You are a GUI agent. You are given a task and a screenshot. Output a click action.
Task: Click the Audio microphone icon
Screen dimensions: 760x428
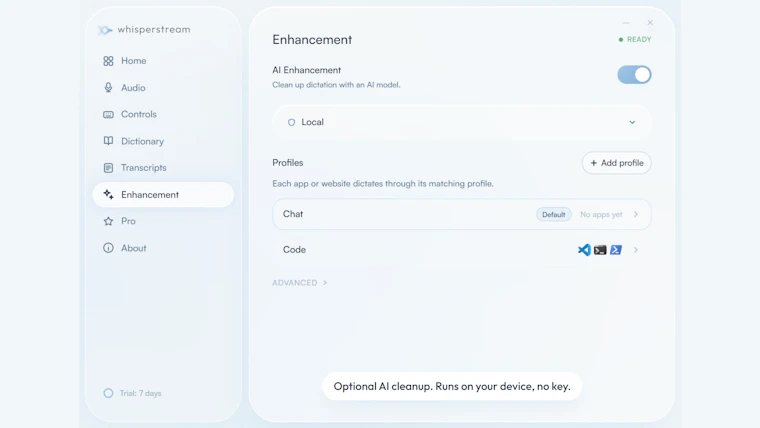pyautogui.click(x=108, y=88)
